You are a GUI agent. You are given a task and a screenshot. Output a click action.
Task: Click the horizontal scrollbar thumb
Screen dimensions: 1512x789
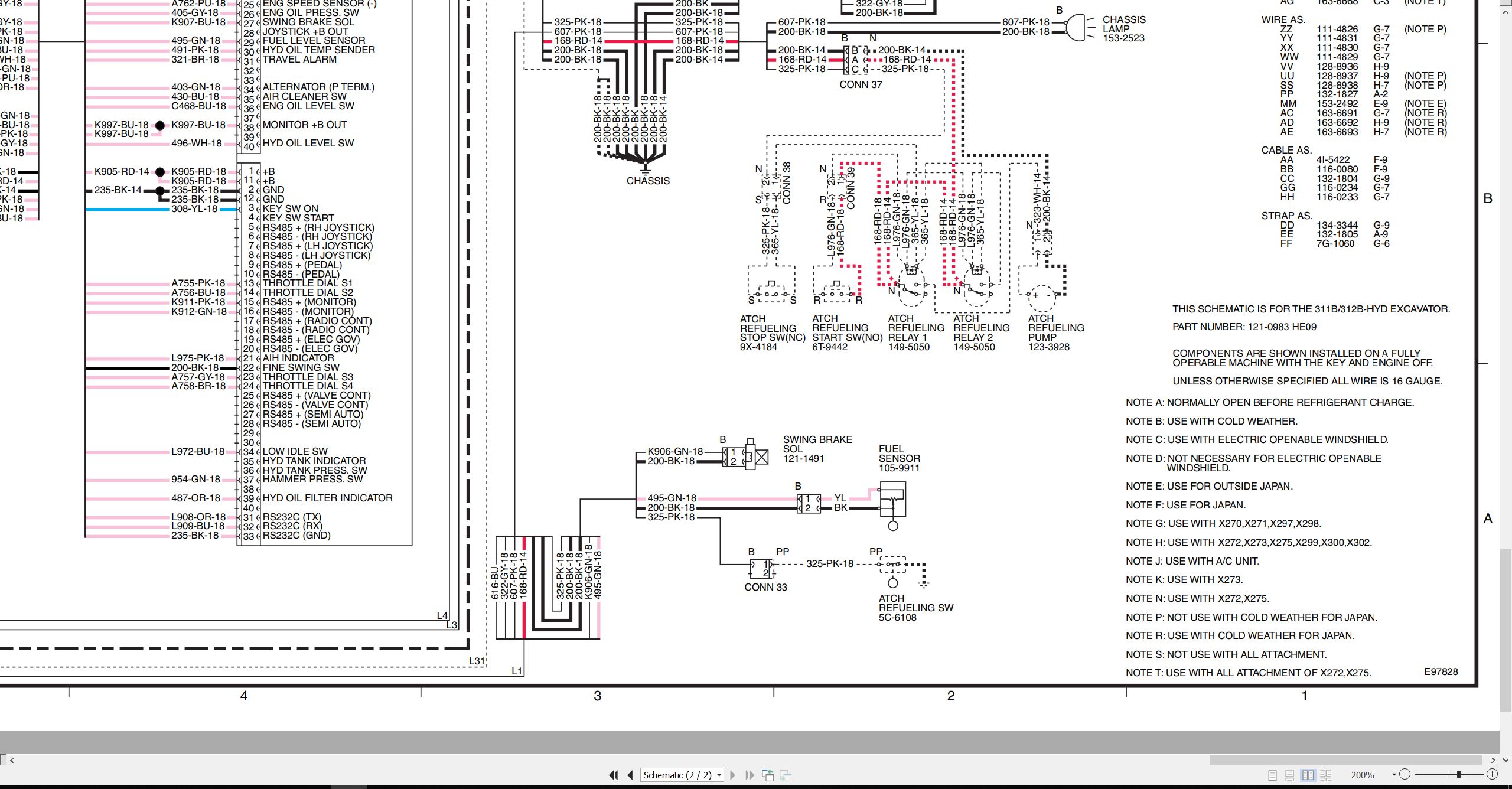(1345, 759)
